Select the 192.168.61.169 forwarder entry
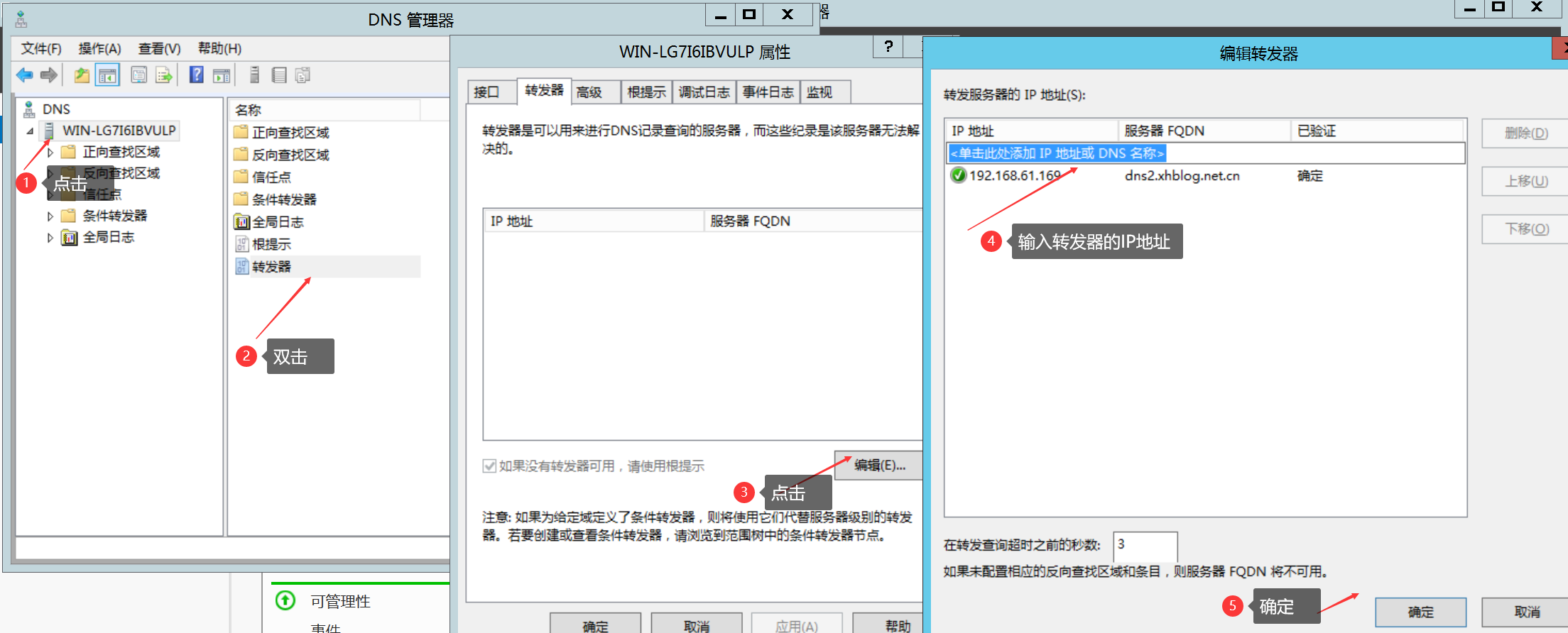 (x=1015, y=175)
